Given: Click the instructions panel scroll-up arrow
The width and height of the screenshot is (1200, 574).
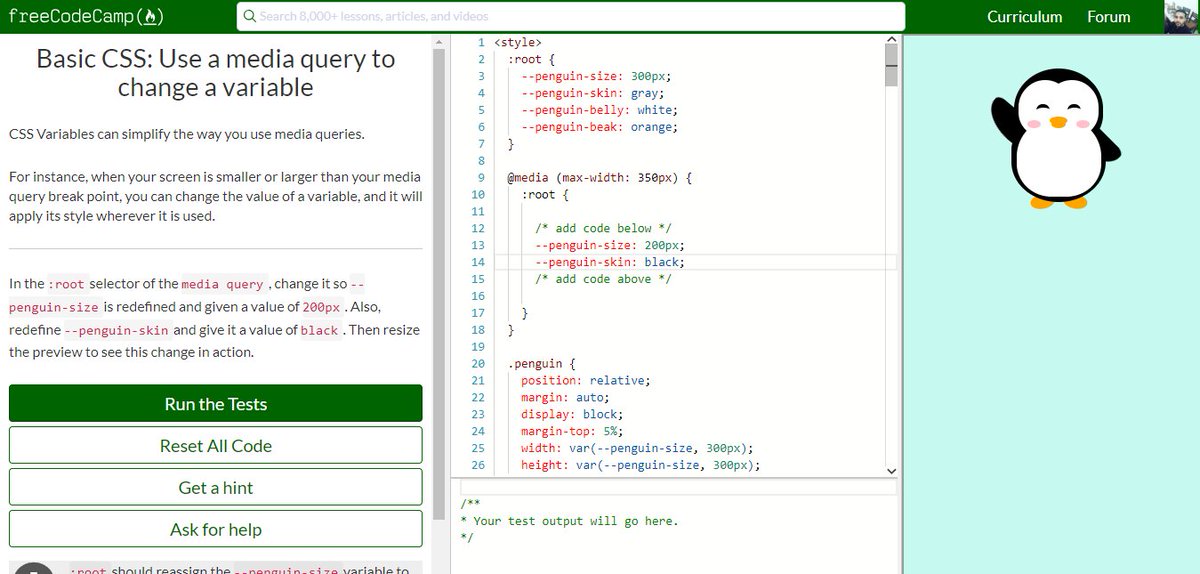Looking at the screenshot, I should pos(439,41).
